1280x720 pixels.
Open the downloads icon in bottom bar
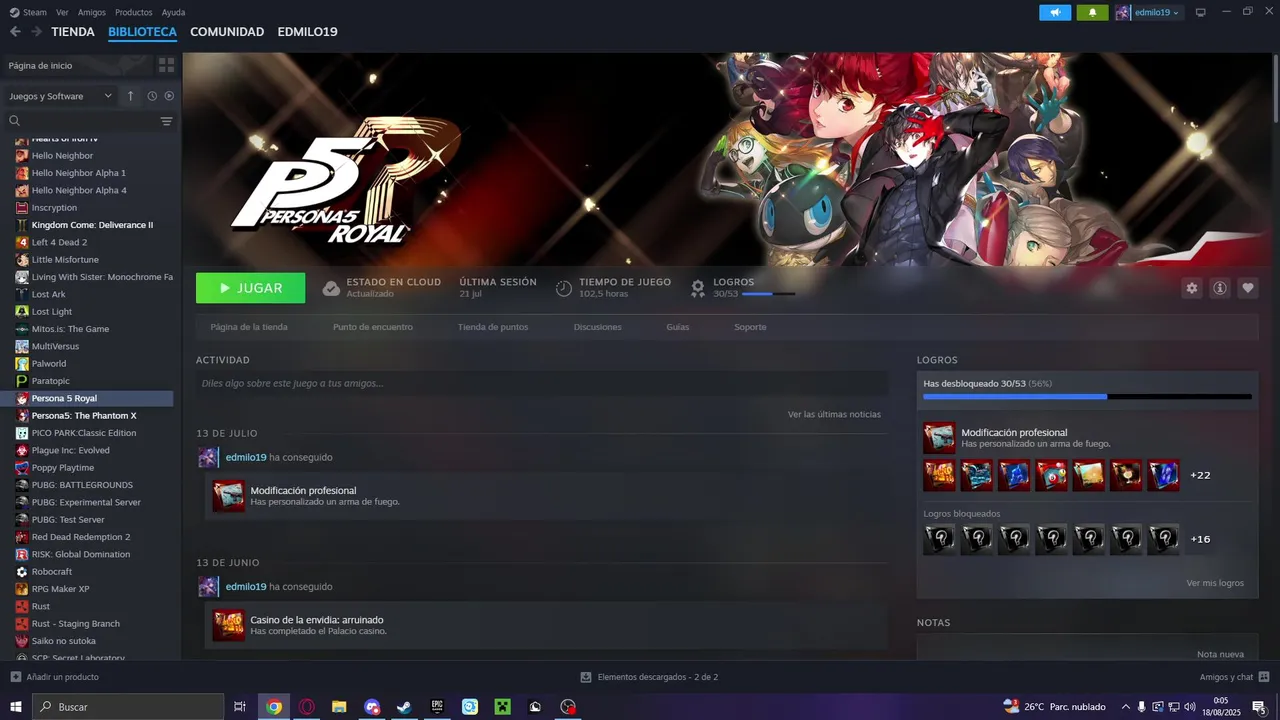click(586, 677)
